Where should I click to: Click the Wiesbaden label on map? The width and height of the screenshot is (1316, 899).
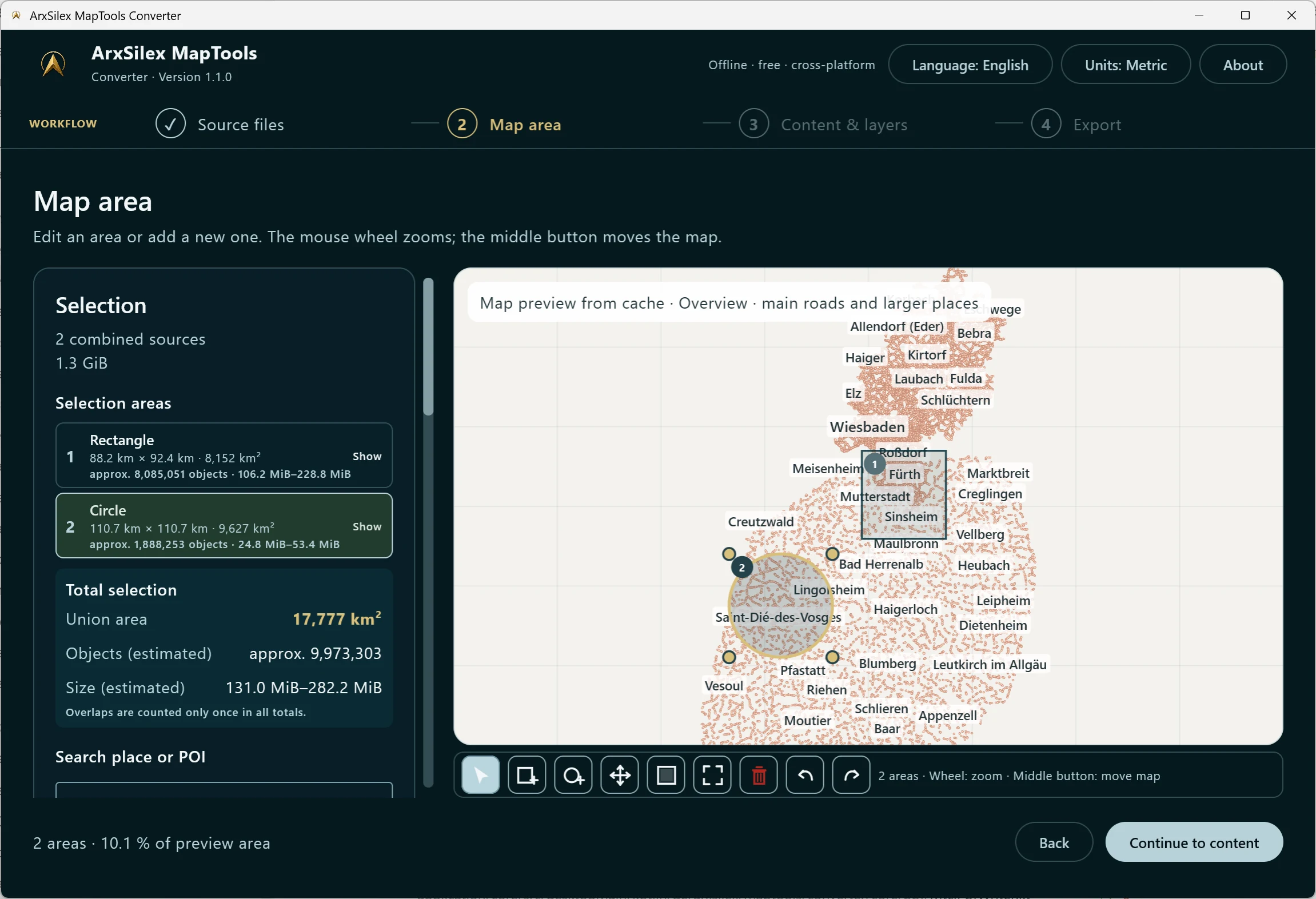[867, 427]
